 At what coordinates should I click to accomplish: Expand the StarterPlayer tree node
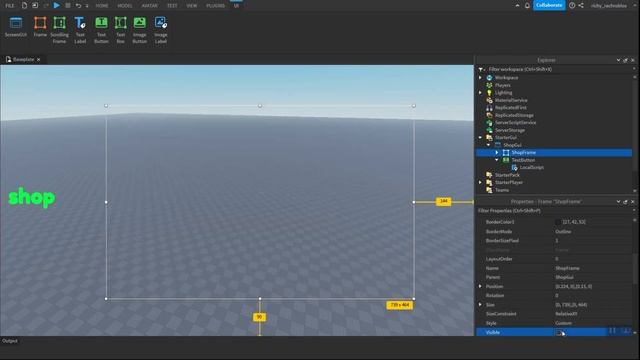pos(480,182)
